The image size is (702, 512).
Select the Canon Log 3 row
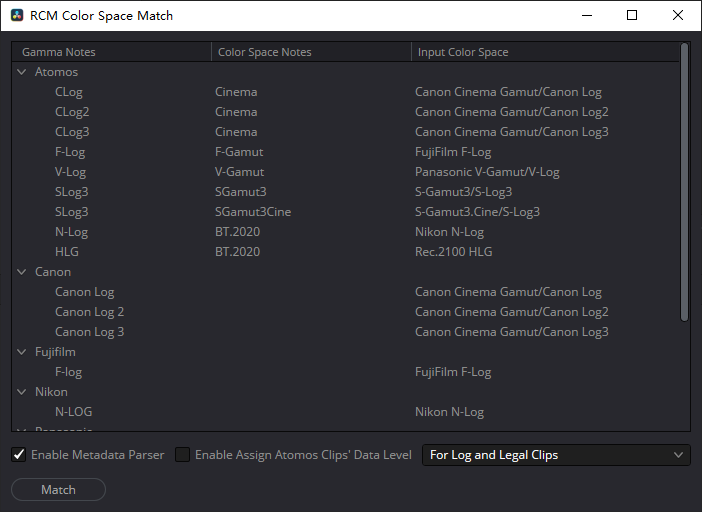[x=345, y=332]
